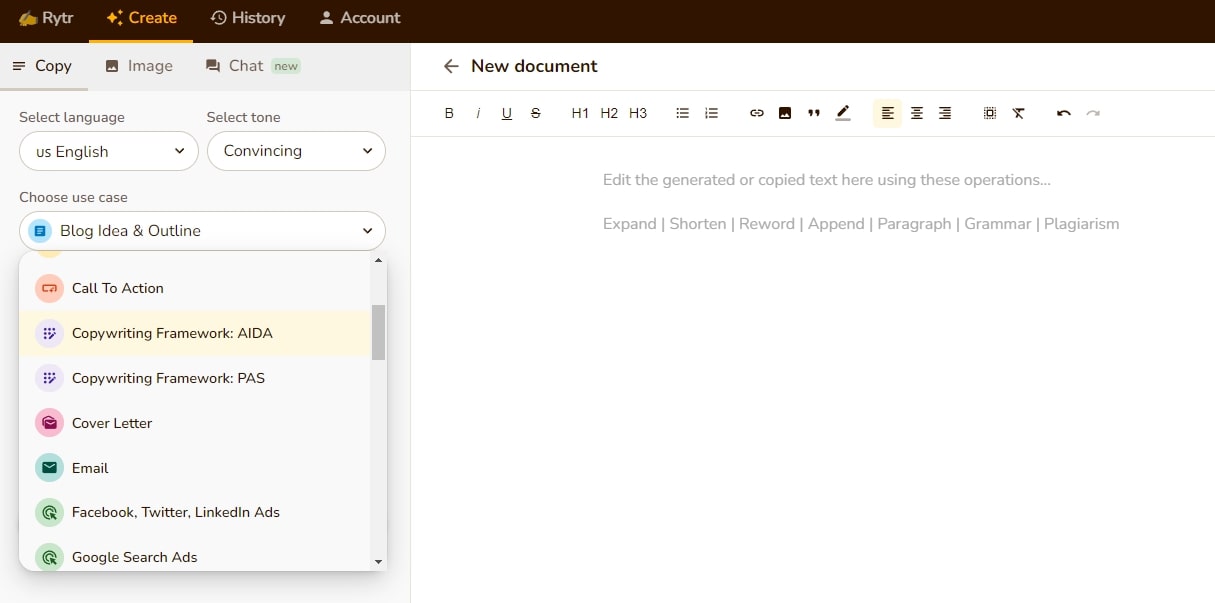Viewport: 1215px width, 603px height.
Task: Insert an image in the editor
Action: pyautogui.click(x=785, y=113)
